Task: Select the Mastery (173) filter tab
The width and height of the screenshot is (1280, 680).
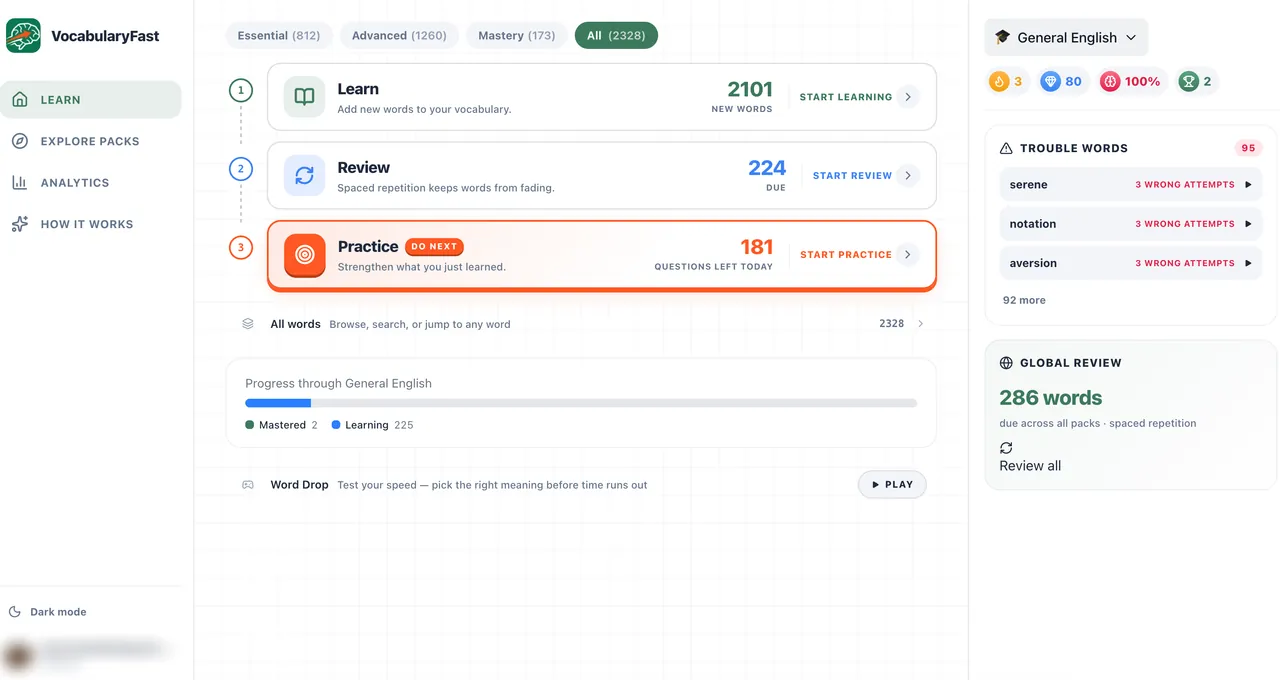Action: click(516, 36)
